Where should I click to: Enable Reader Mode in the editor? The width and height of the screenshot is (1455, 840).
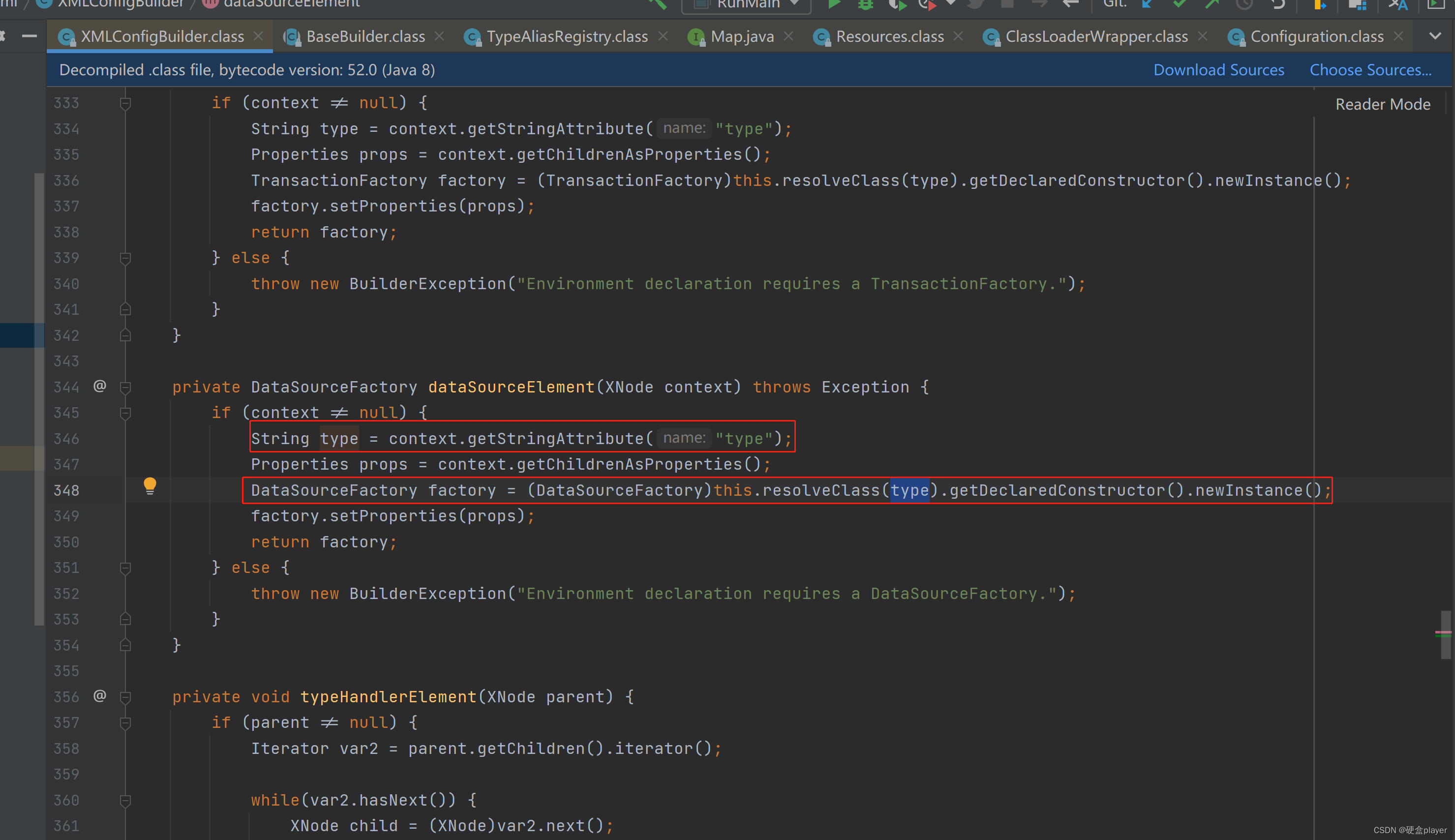coord(1382,104)
